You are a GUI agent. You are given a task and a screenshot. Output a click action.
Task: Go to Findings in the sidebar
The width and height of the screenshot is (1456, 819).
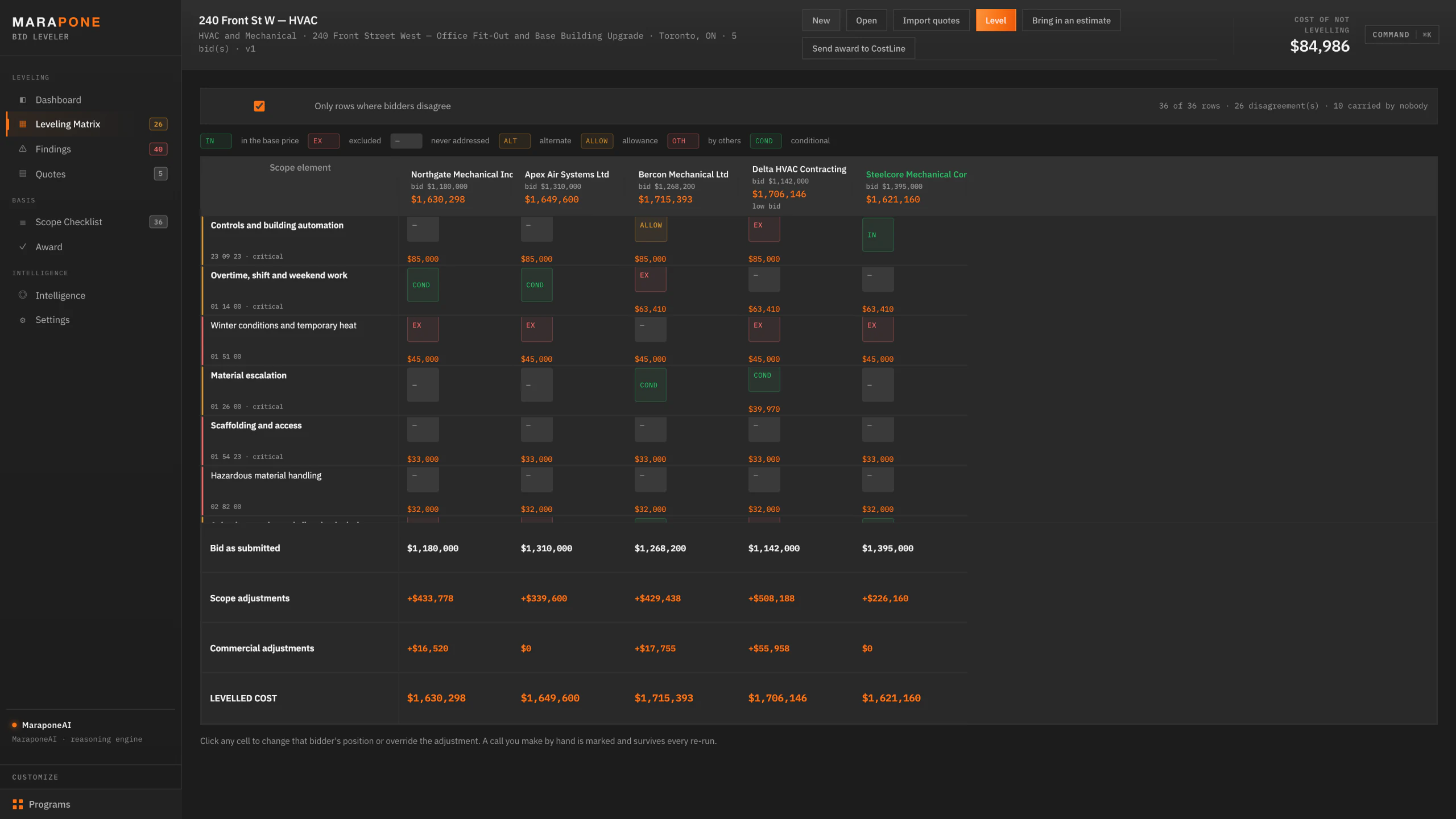click(x=91, y=149)
